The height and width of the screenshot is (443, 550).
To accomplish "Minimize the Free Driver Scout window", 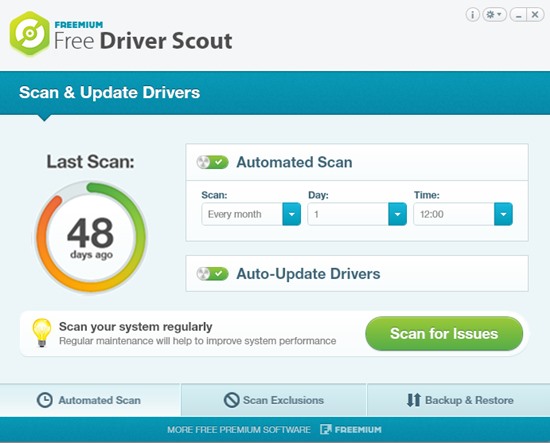I will click(518, 15).
